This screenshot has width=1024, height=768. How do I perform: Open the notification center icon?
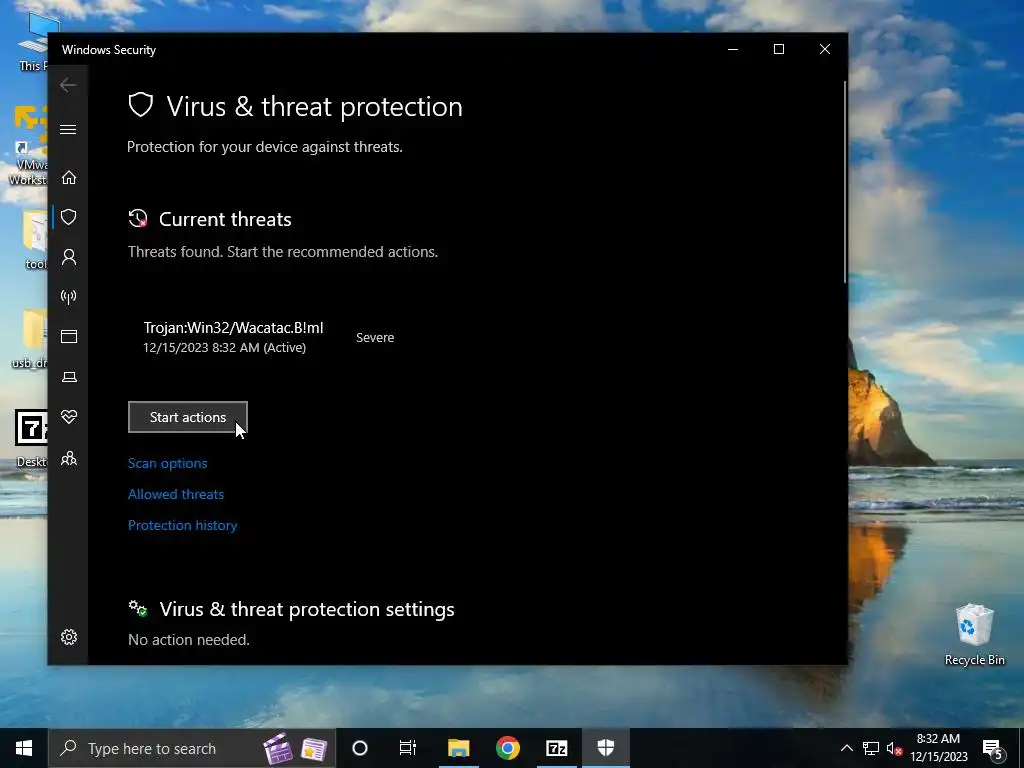click(x=993, y=749)
